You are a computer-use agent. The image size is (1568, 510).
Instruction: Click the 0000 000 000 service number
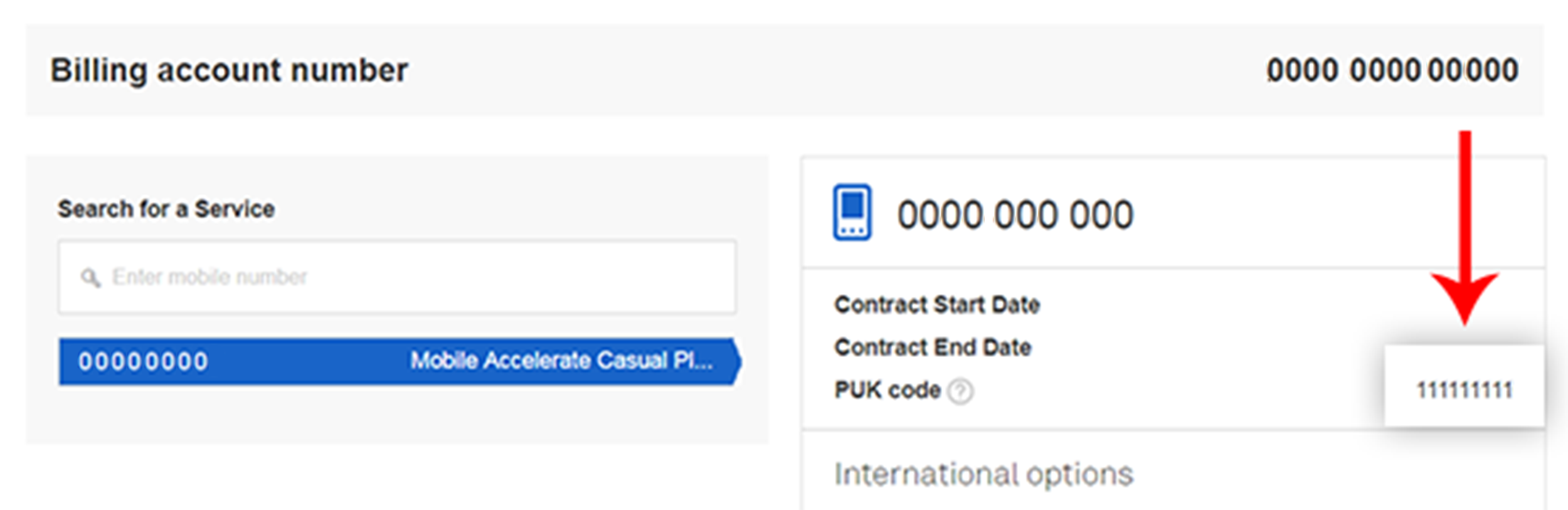(x=1015, y=215)
